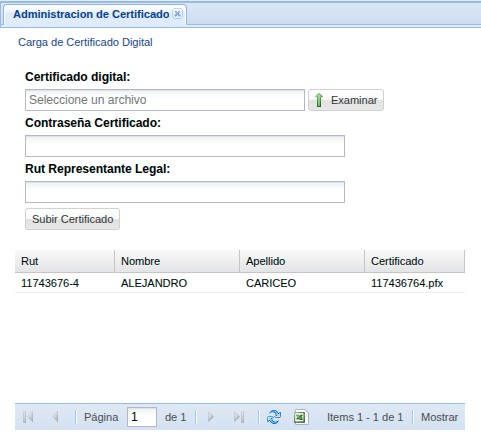Go to previous page of grid
This screenshot has height=440, width=481.
[55, 417]
